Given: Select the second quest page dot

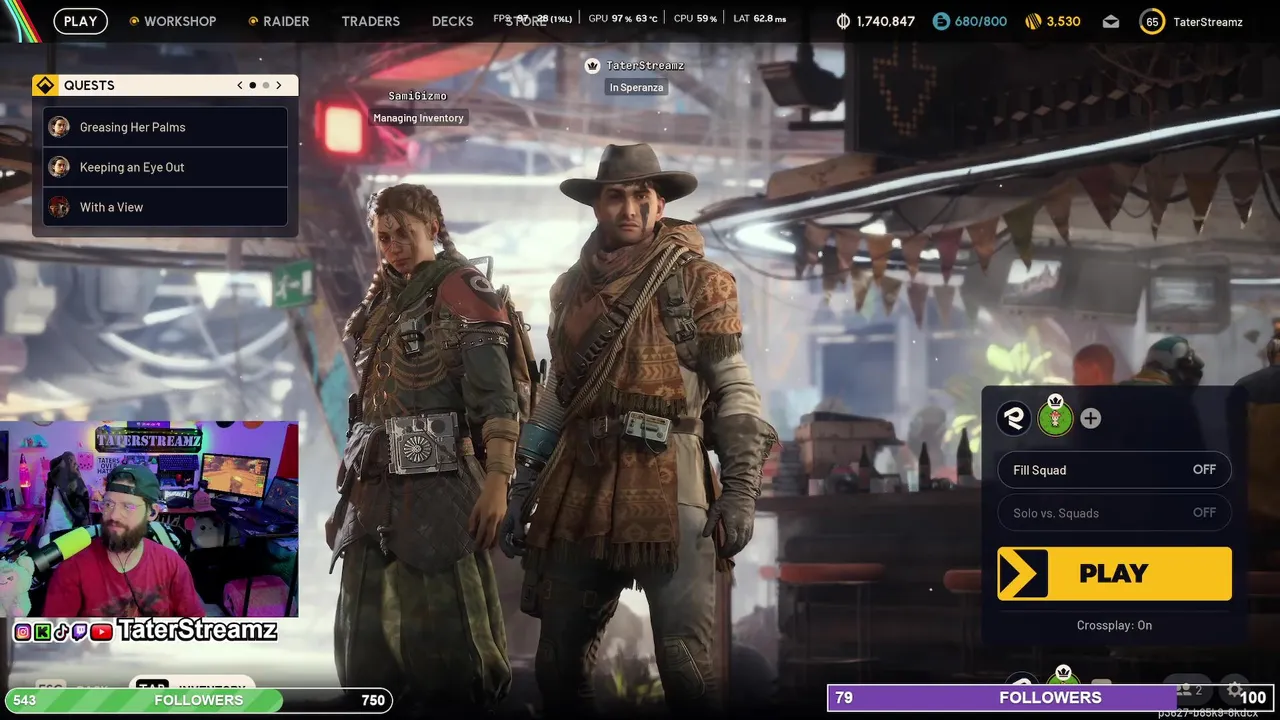Looking at the screenshot, I should coord(266,85).
